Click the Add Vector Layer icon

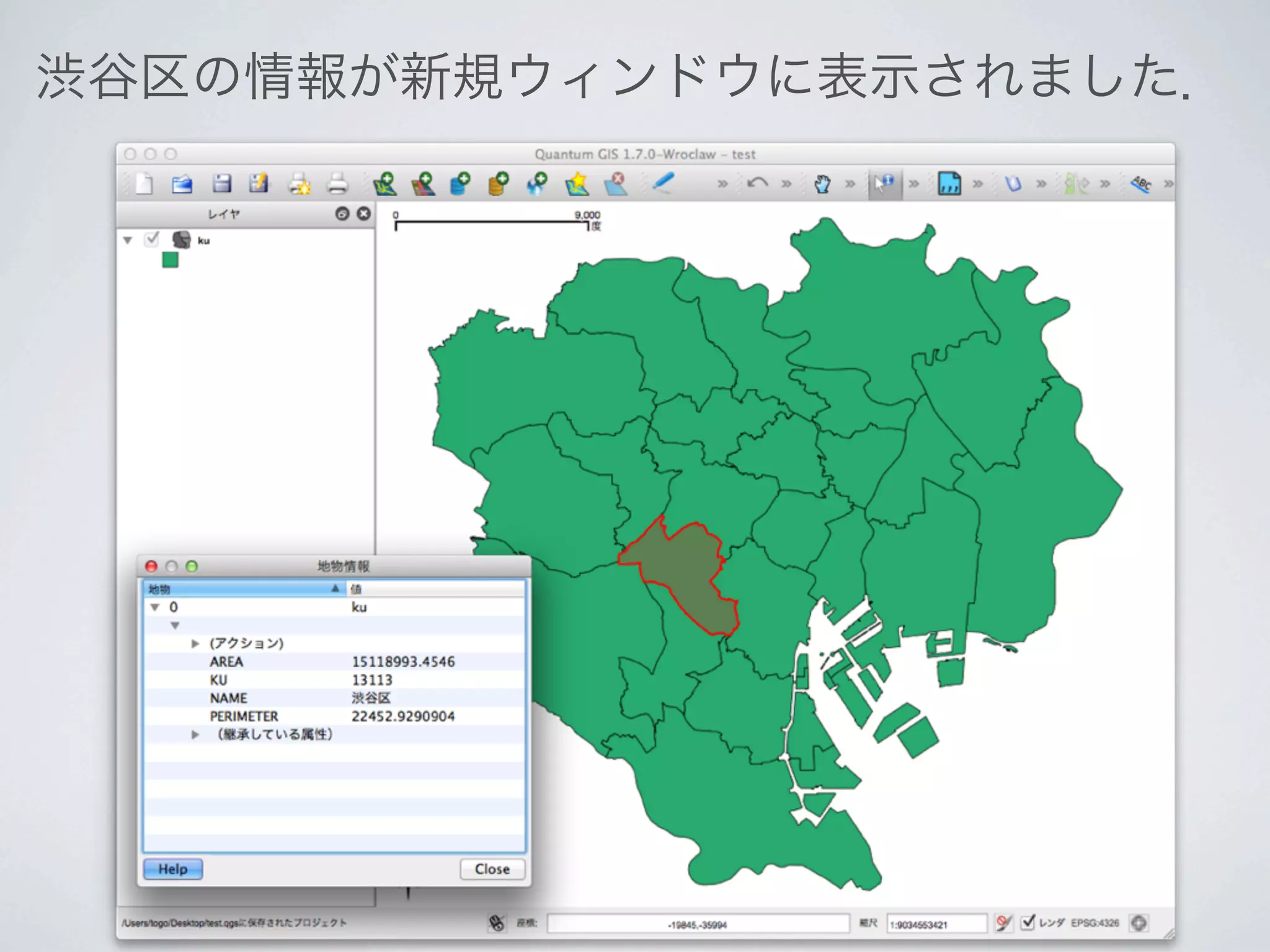384,184
